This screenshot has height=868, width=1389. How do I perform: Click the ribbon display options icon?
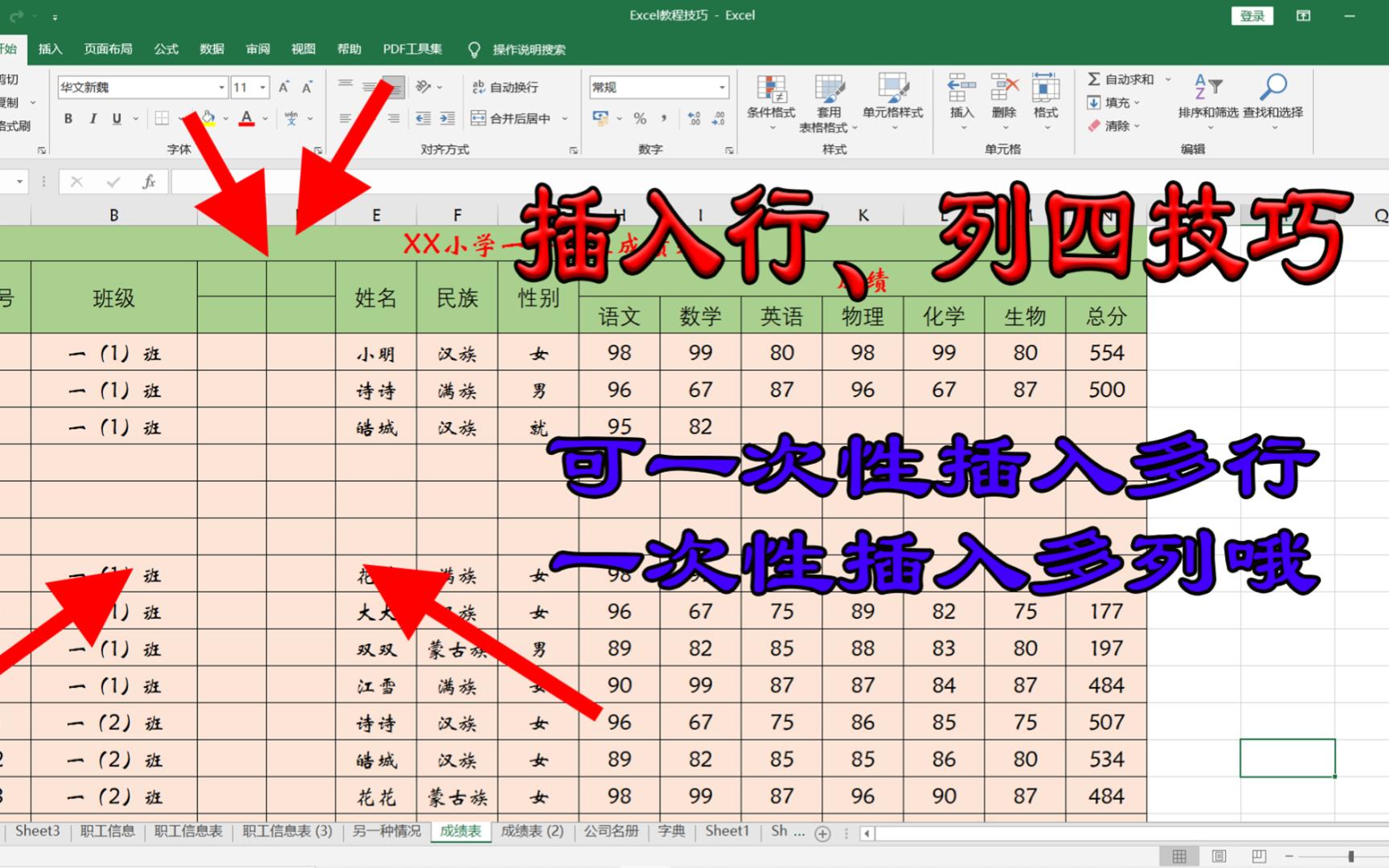1303,15
